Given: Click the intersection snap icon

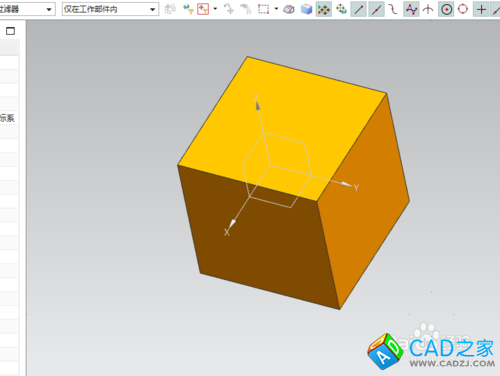Looking at the screenshot, I should (428, 9).
